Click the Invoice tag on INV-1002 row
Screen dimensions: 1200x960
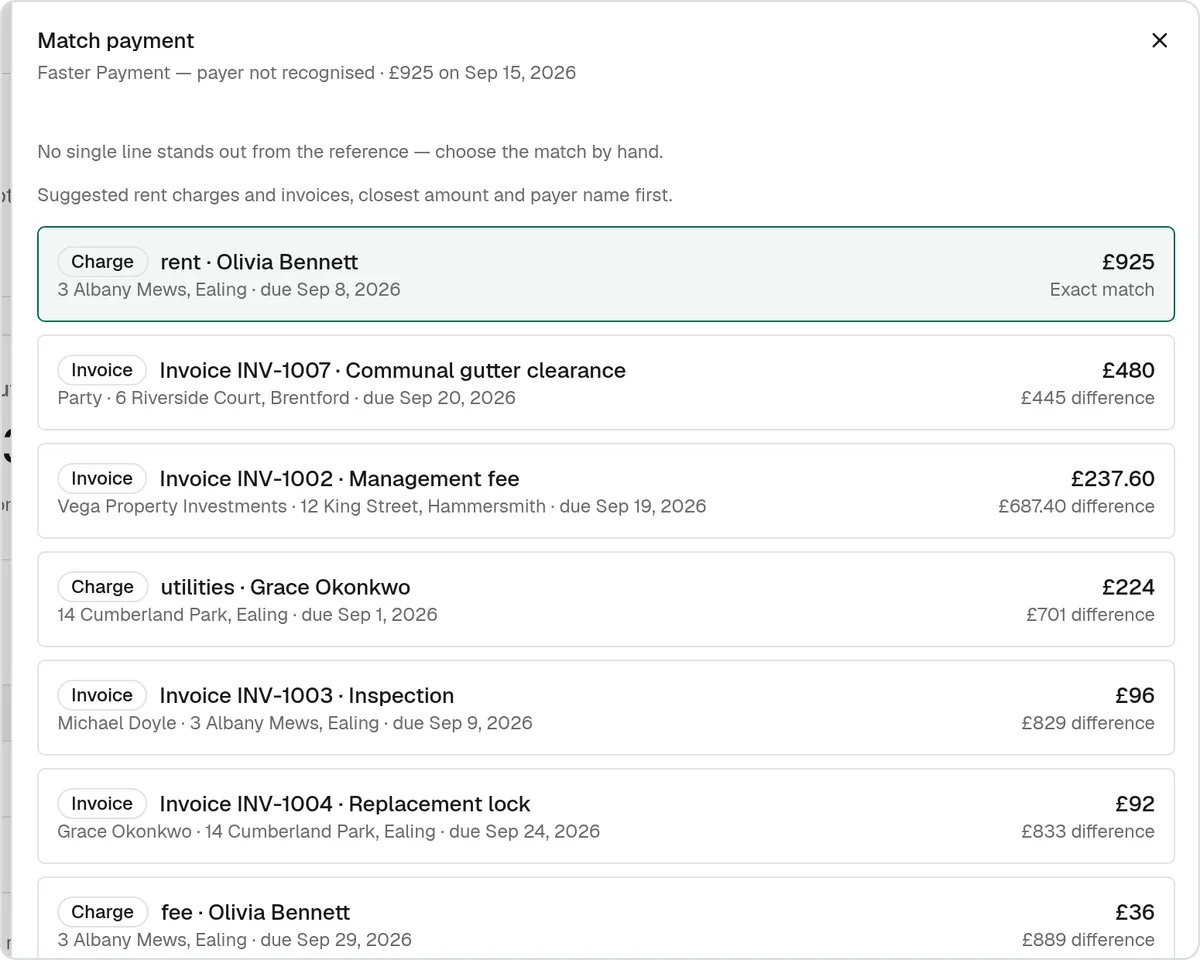click(102, 479)
